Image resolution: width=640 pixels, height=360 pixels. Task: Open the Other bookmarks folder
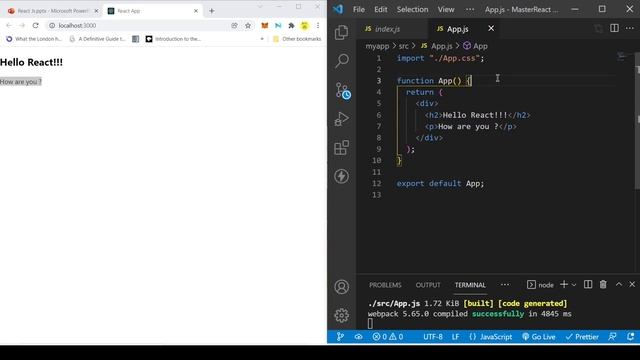[297, 39]
